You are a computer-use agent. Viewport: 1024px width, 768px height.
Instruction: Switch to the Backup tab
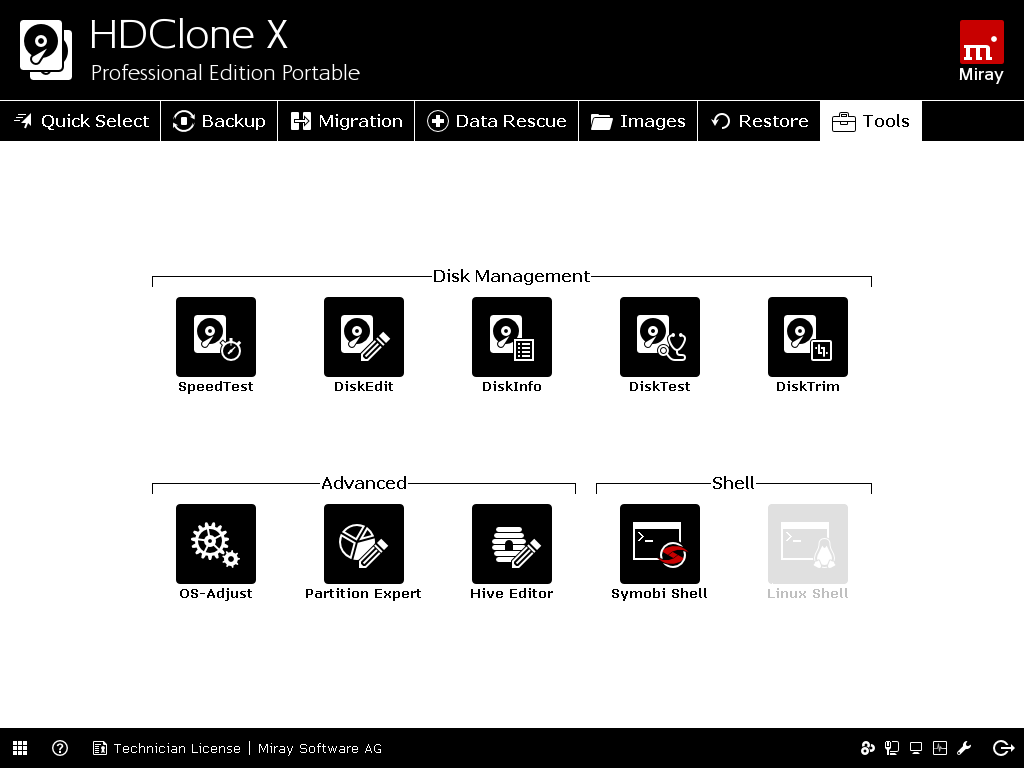(x=219, y=121)
